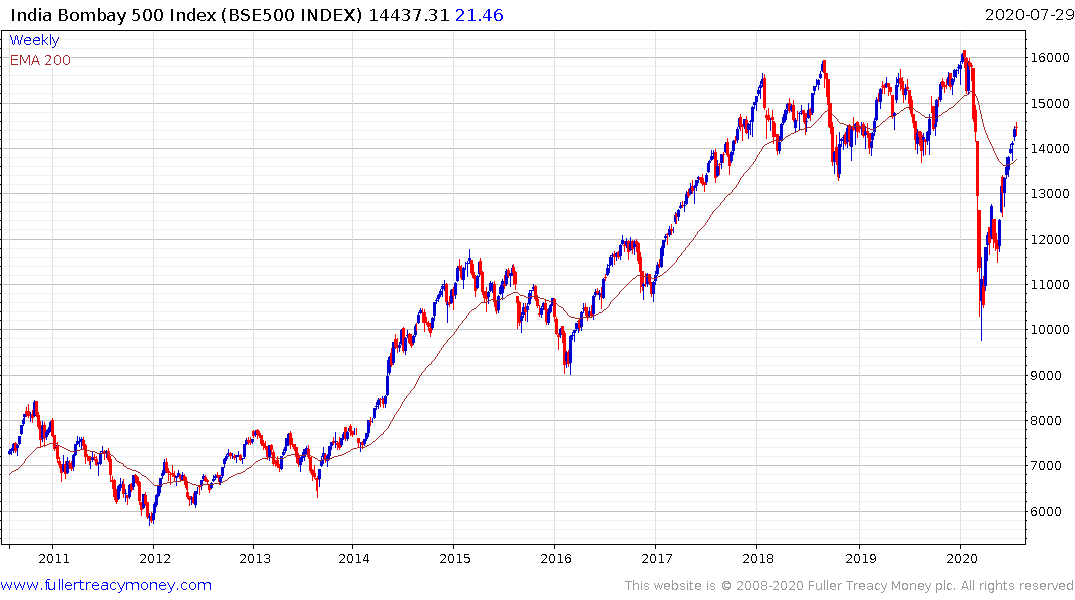This screenshot has height=600, width=1075.
Task: Click the late 2011 low candle below 6000
Action: pyautogui.click(x=151, y=518)
